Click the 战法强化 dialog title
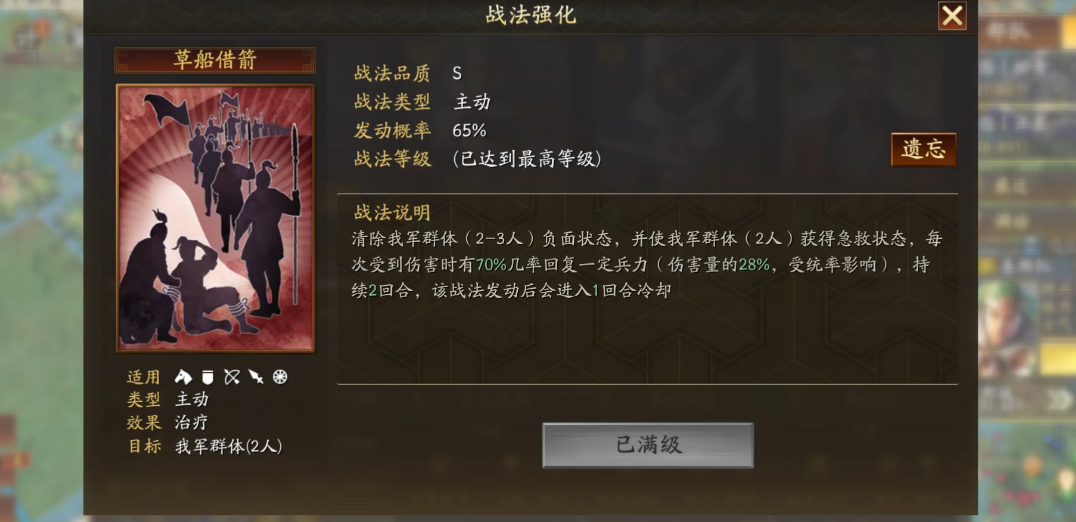Screen dimensions: 1076x522 coord(531,15)
